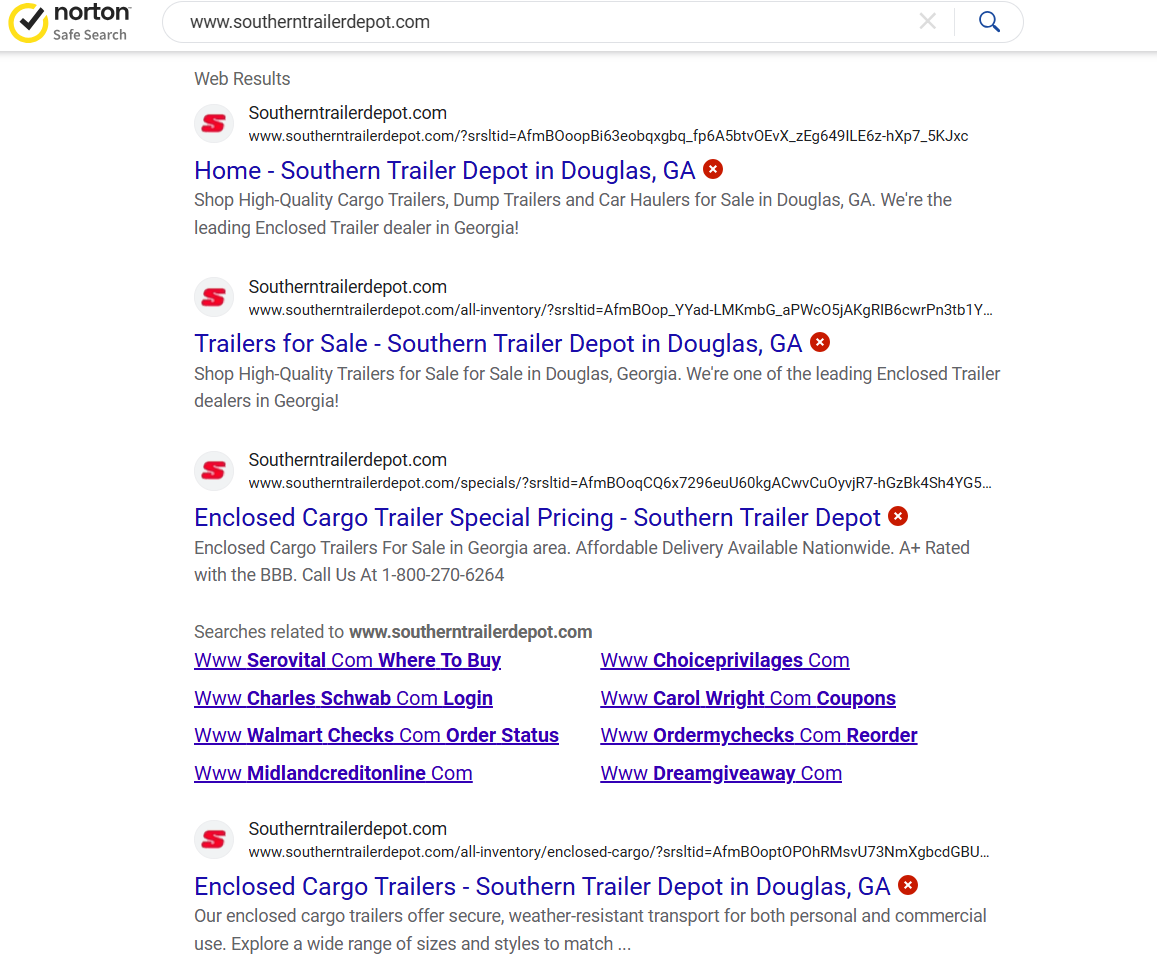The height and width of the screenshot is (972, 1157).
Task: Open Home - Southern Trailer Depot link
Action: click(445, 171)
